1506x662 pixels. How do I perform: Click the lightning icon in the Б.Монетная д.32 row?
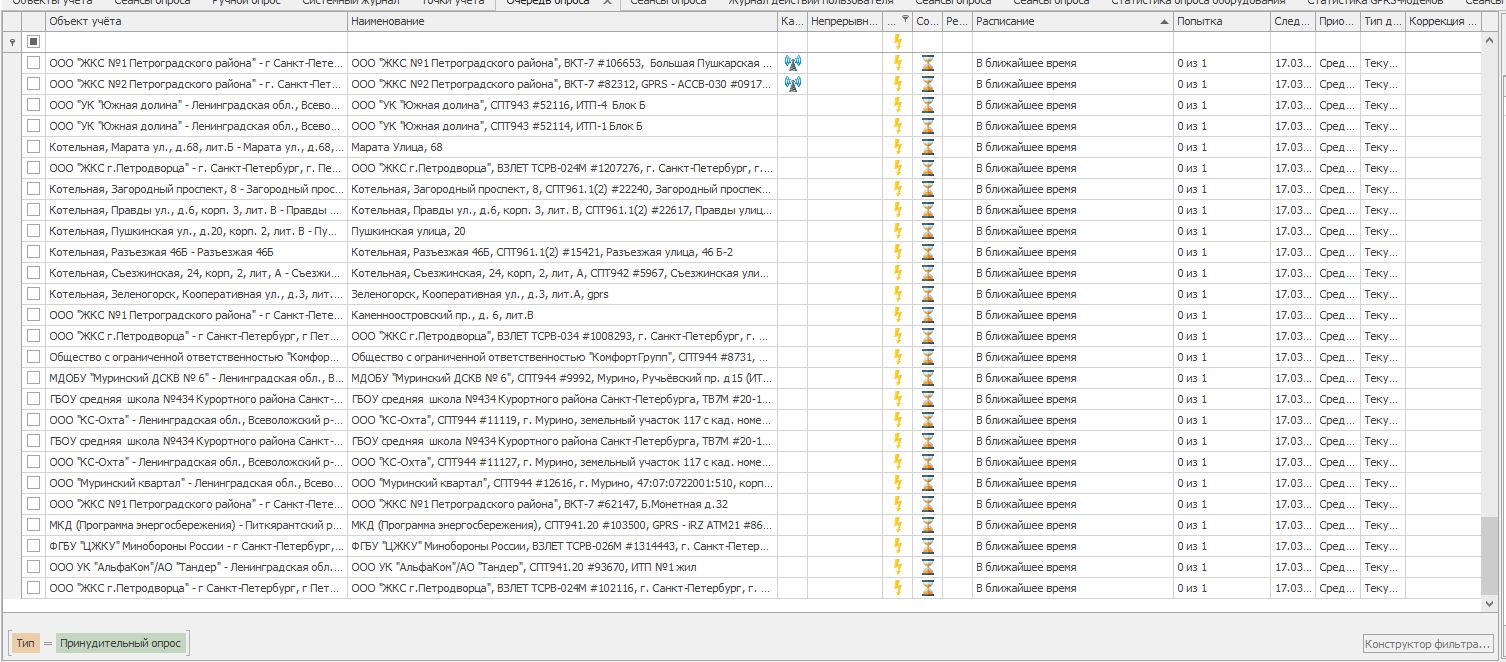(x=897, y=504)
